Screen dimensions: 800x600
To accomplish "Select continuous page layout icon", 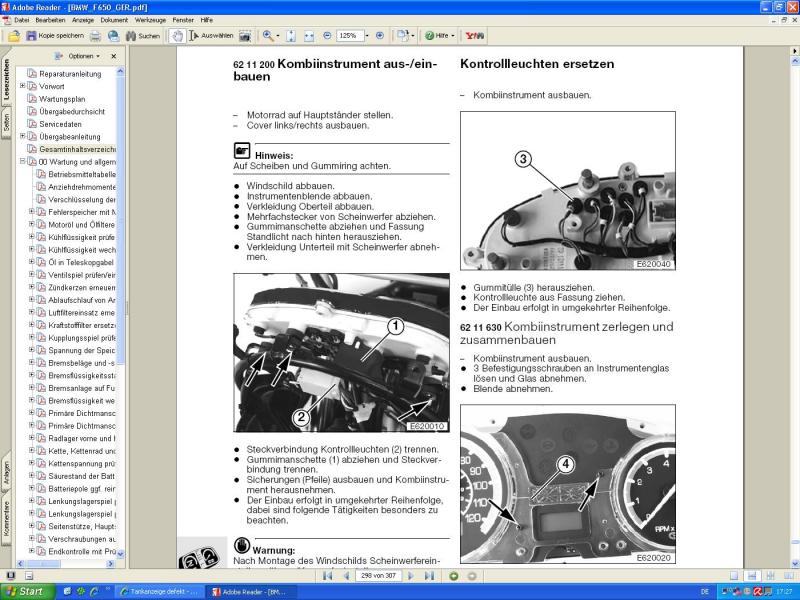I will click(752, 576).
